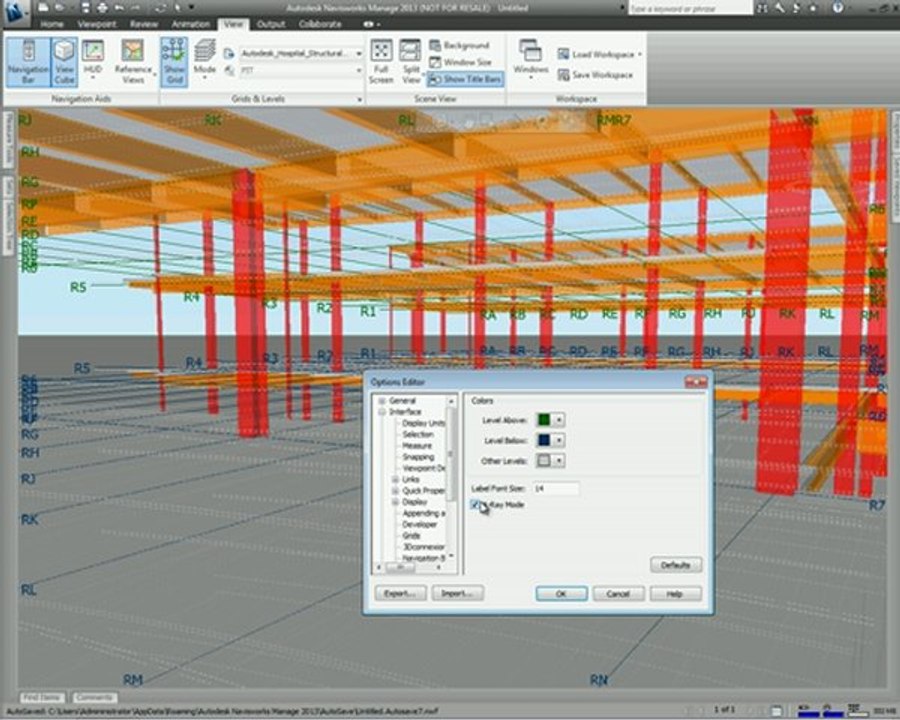Image resolution: width=900 pixels, height=720 pixels.
Task: Open the ribbon minimize toggle after Collaborate
Action: pyautogui.click(x=371, y=24)
